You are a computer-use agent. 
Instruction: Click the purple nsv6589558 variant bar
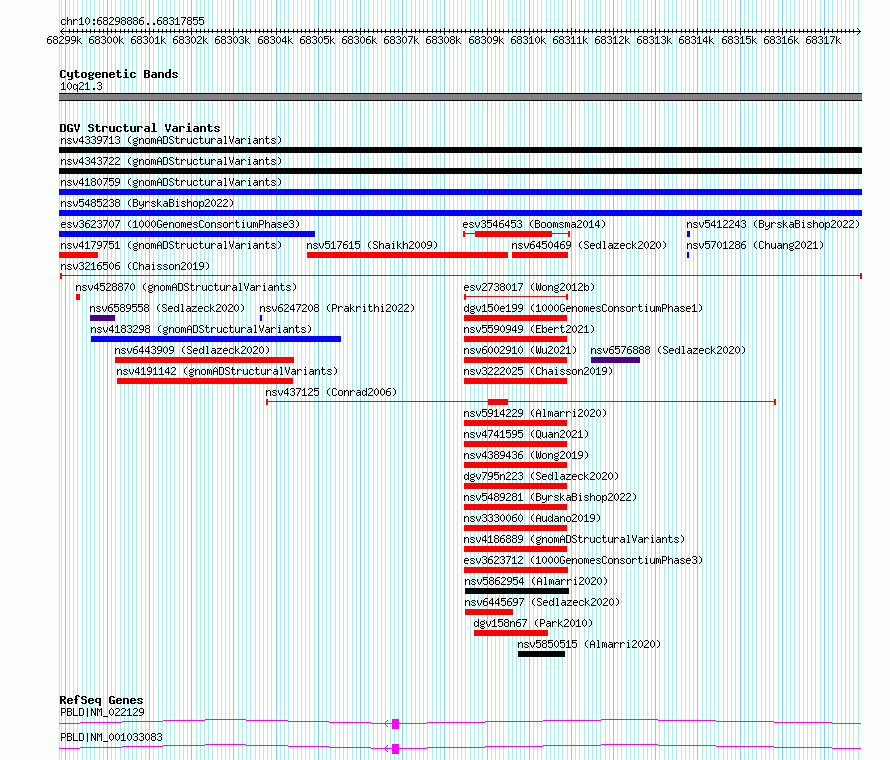[102, 318]
